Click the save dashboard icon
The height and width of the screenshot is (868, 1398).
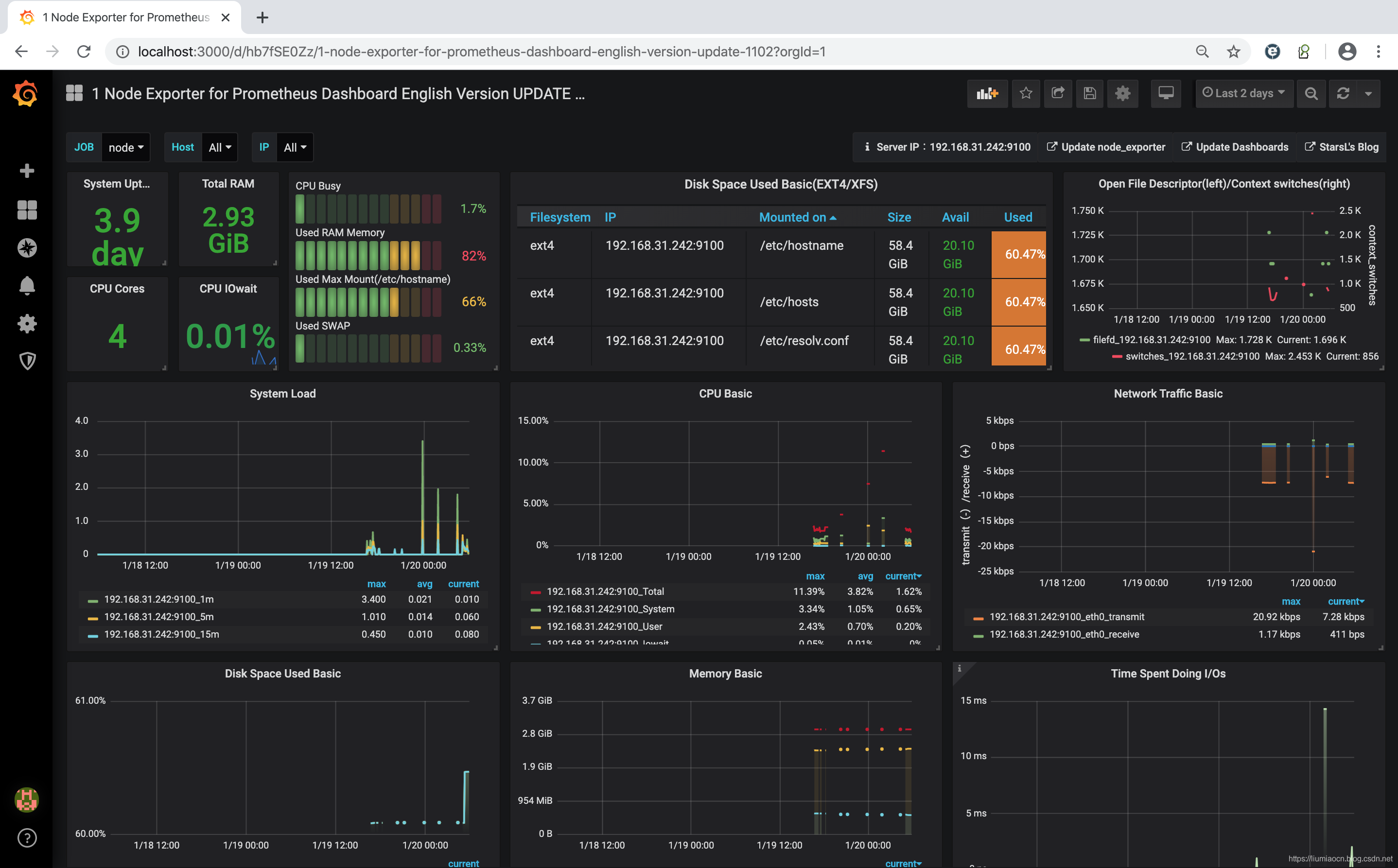tap(1090, 93)
